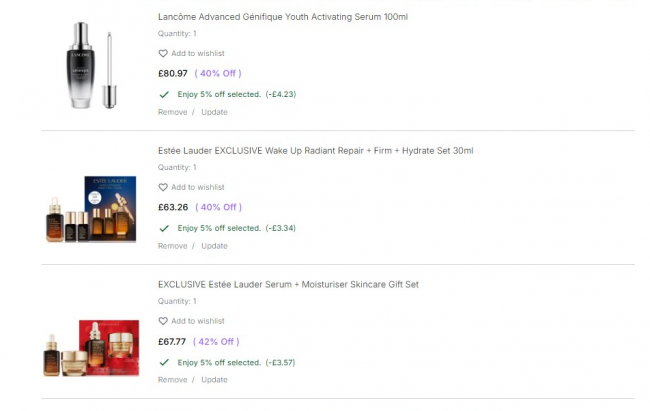
Task: Click green checkmark beside the -£3.57 discount
Action: click(164, 362)
